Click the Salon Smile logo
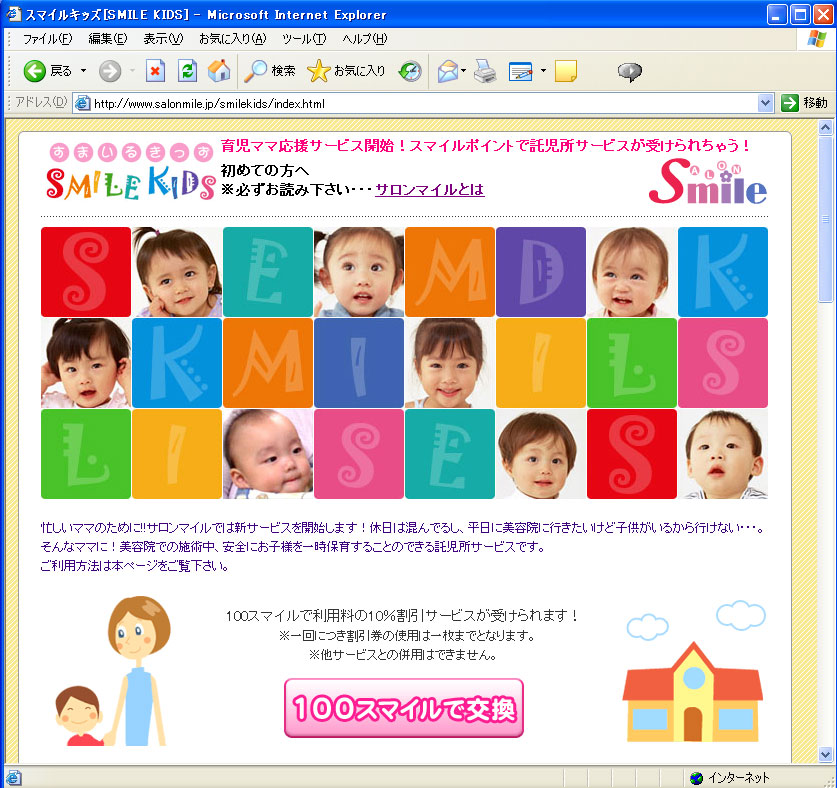 (x=708, y=182)
